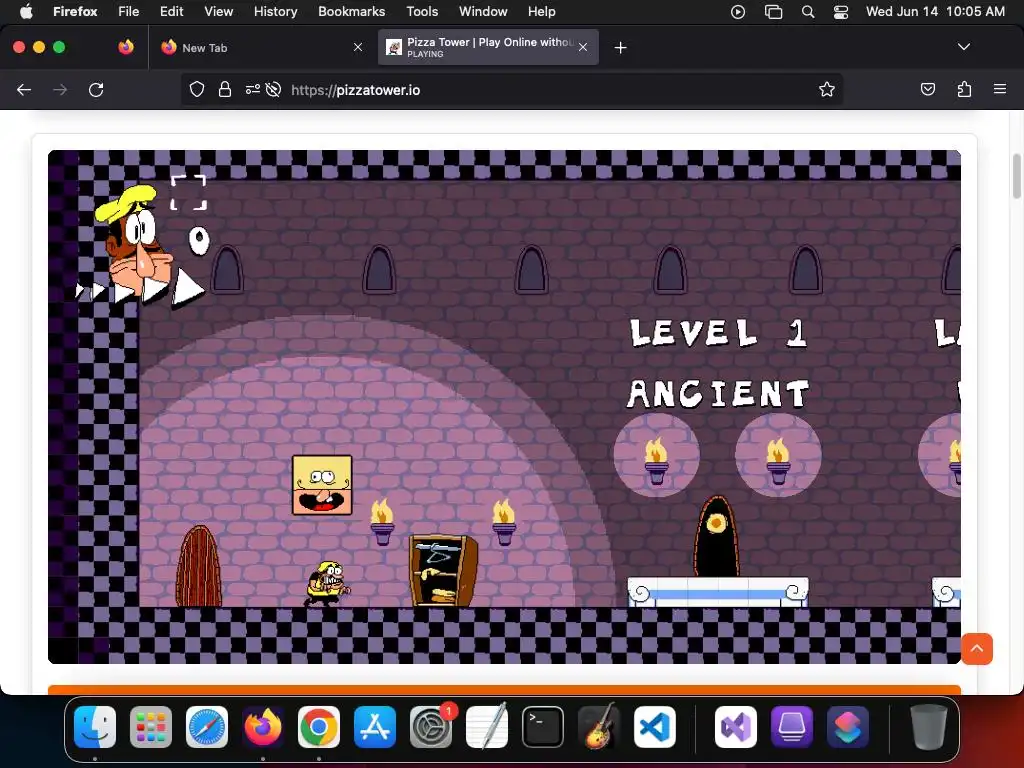Click the wooden wardrobe in the game
This screenshot has height=768, width=1024.
[x=443, y=571]
